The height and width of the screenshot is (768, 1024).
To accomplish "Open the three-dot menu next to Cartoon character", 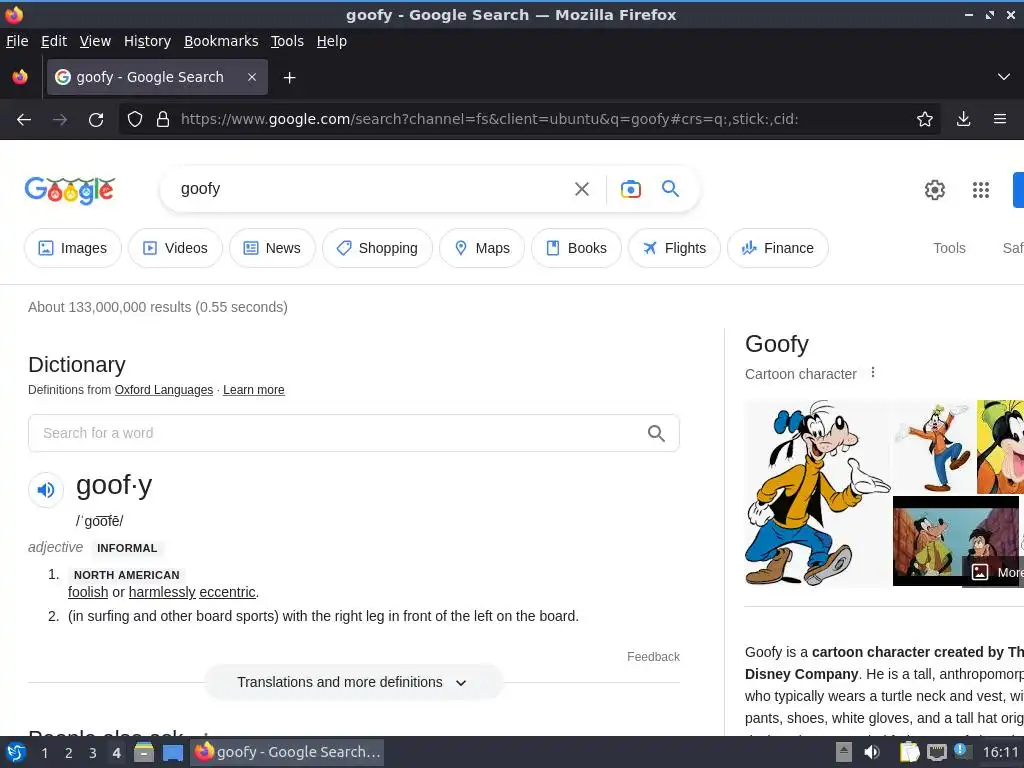I will click(x=873, y=373).
